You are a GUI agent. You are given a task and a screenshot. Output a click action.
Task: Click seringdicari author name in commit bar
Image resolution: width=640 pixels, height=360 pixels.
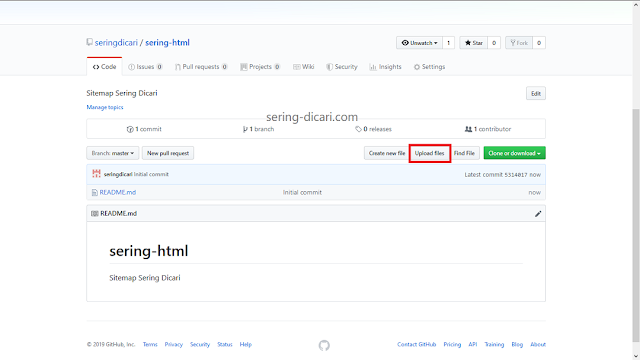[x=118, y=174]
